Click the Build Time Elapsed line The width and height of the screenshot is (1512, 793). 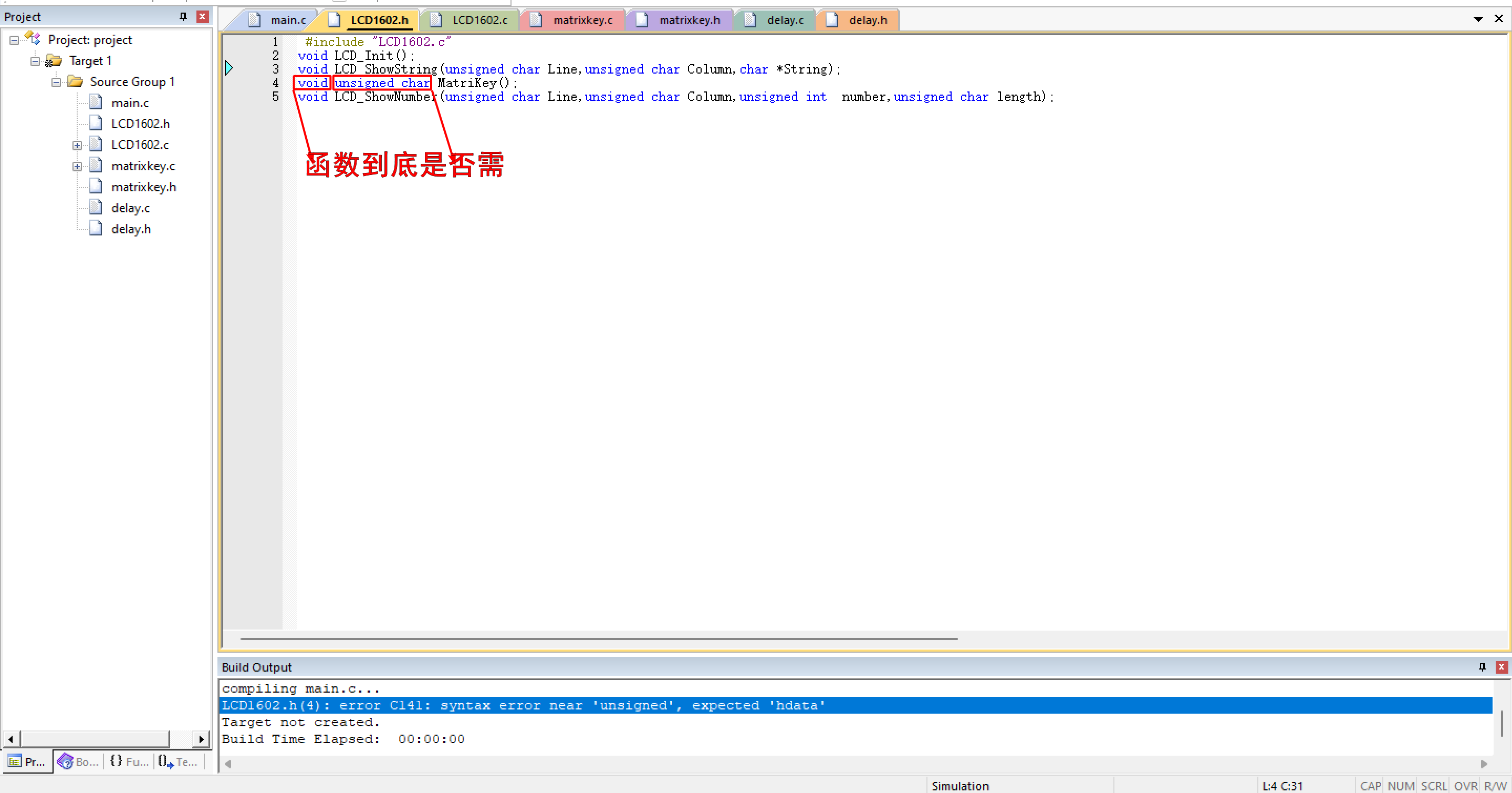(343, 739)
